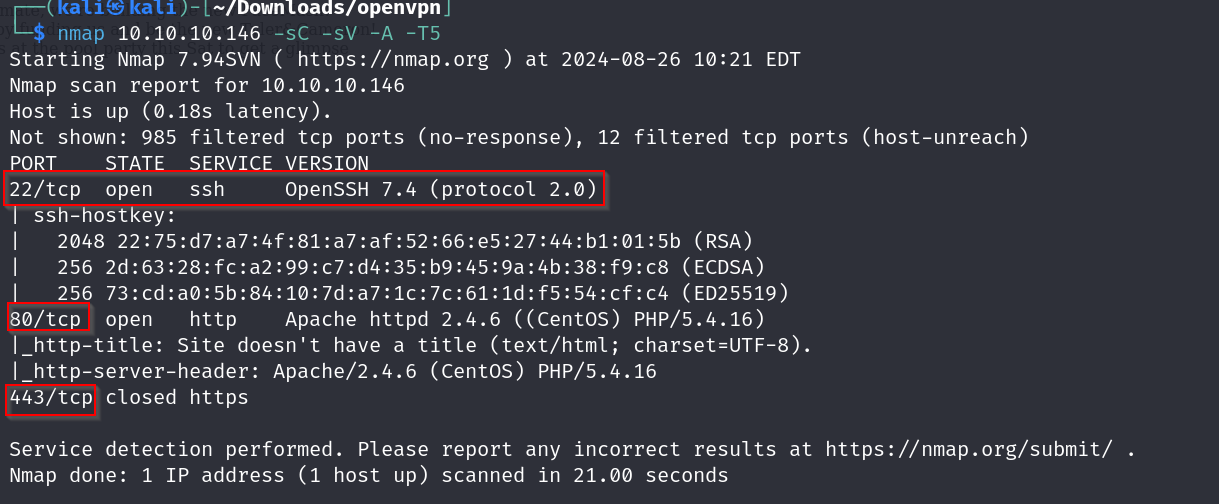Click the highlighted 80/tcp port label
The height and width of the screenshot is (504, 1219).
48,319
